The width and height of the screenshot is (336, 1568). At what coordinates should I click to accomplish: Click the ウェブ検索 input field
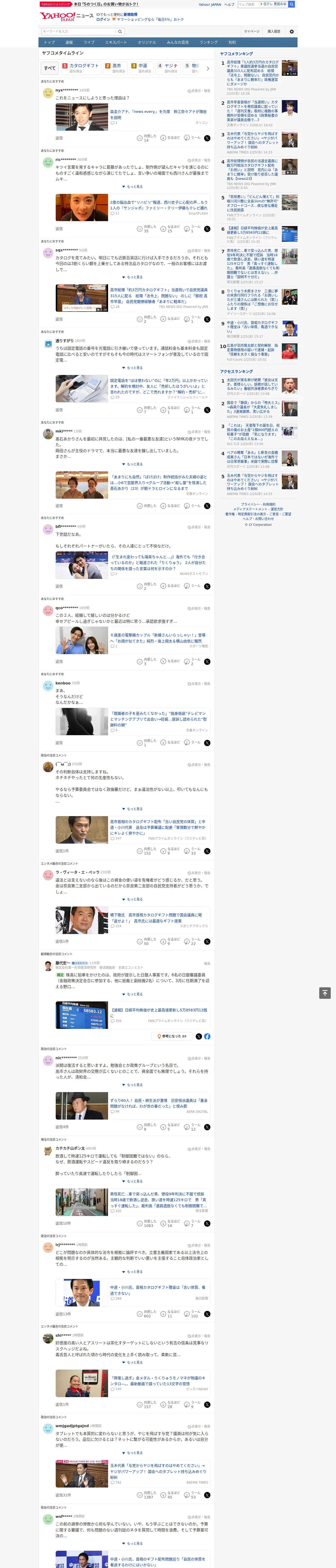click(x=248, y=4)
